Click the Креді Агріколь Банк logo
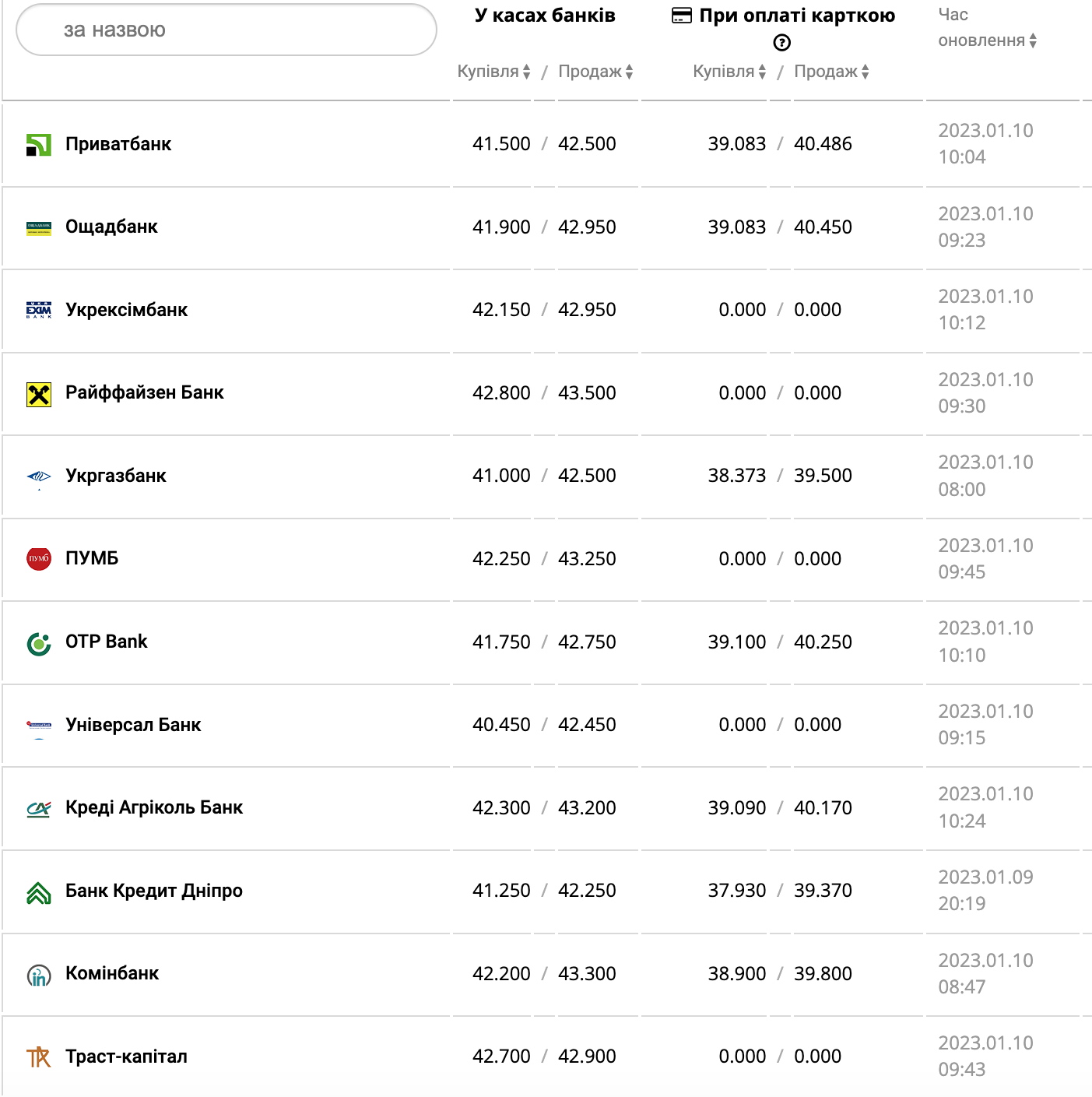The image size is (1092, 1097). [38, 809]
